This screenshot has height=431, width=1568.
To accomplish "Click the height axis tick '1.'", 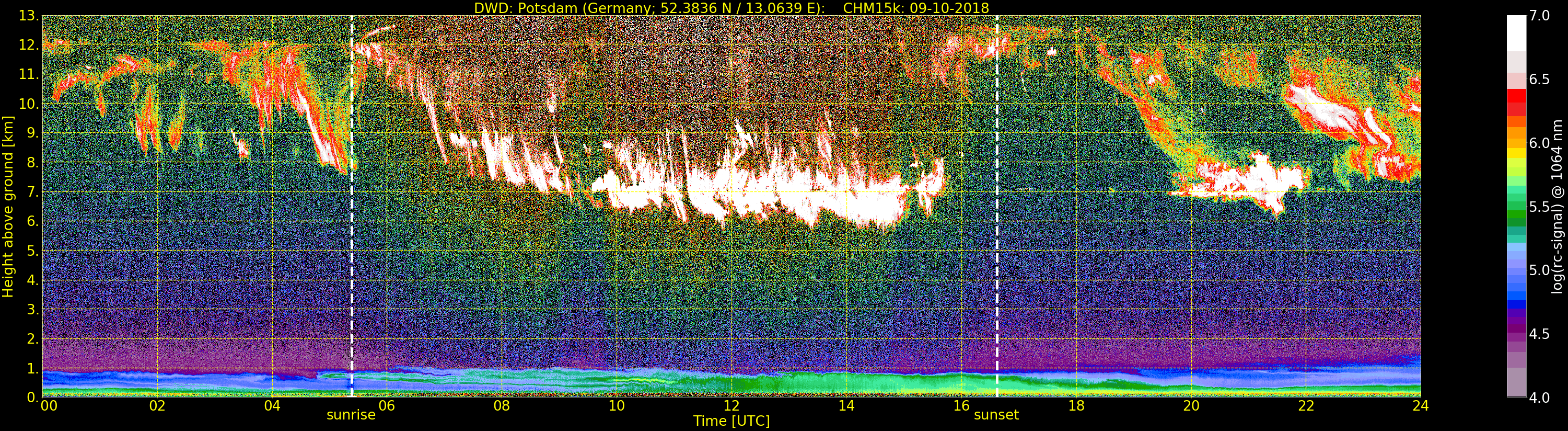I will point(33,368).
